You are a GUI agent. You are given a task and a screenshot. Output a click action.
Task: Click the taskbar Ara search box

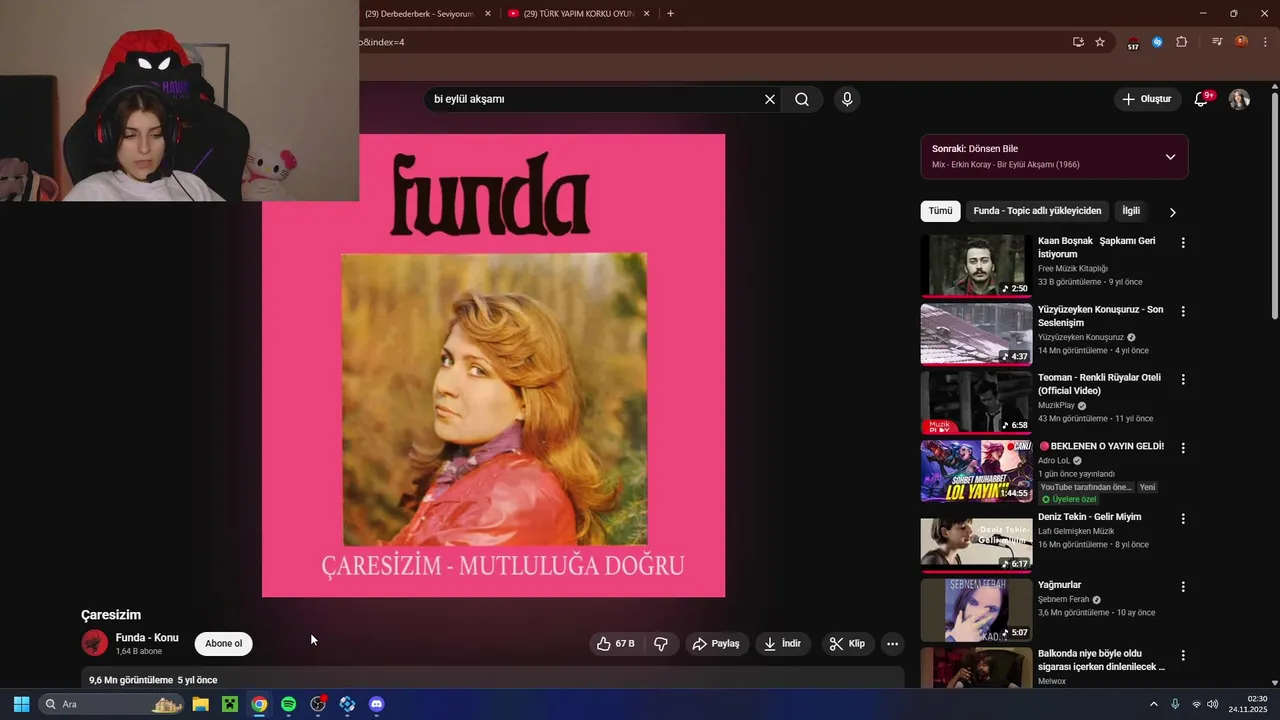coord(111,704)
